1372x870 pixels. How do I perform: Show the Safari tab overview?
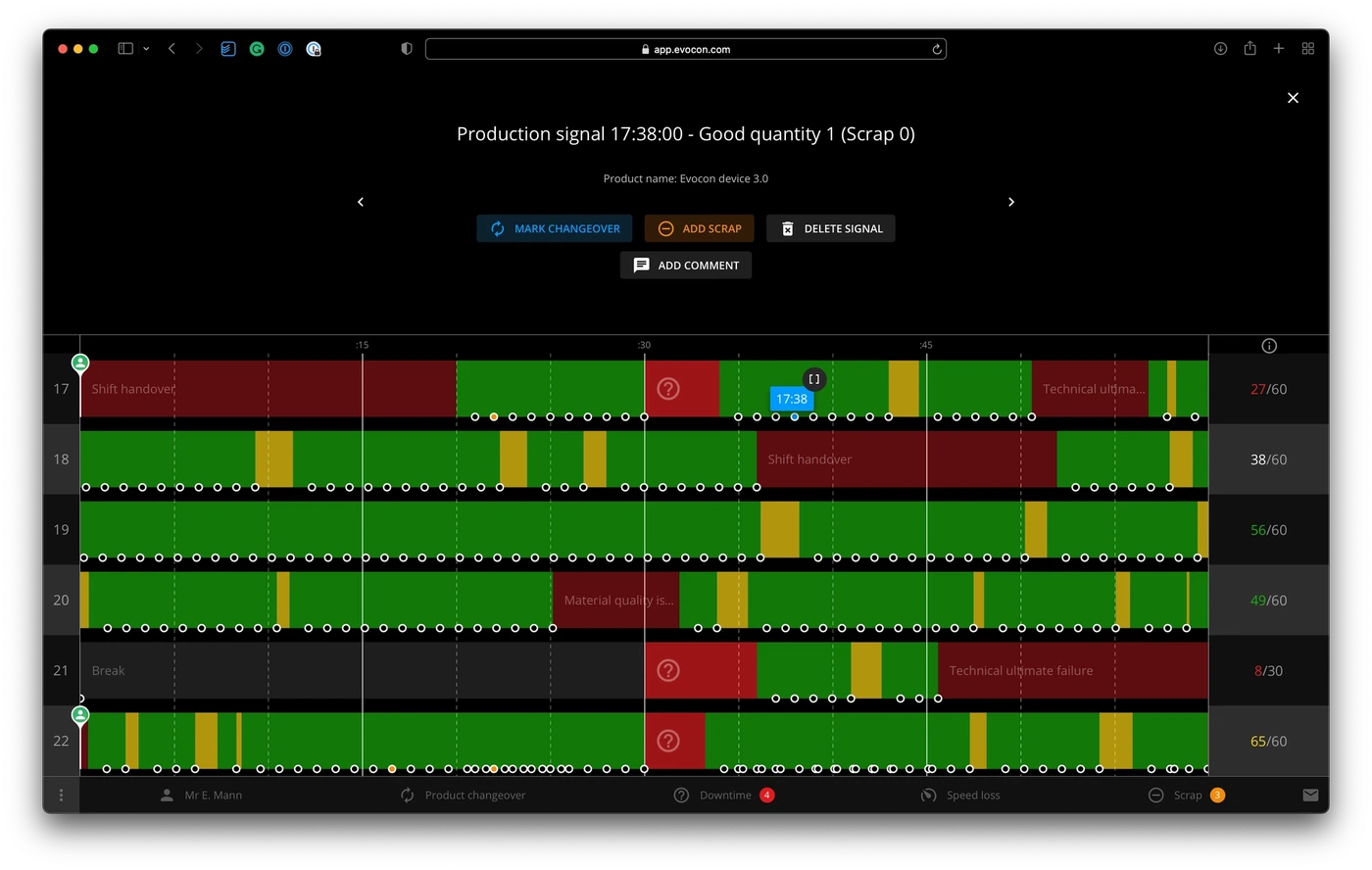(x=1308, y=49)
